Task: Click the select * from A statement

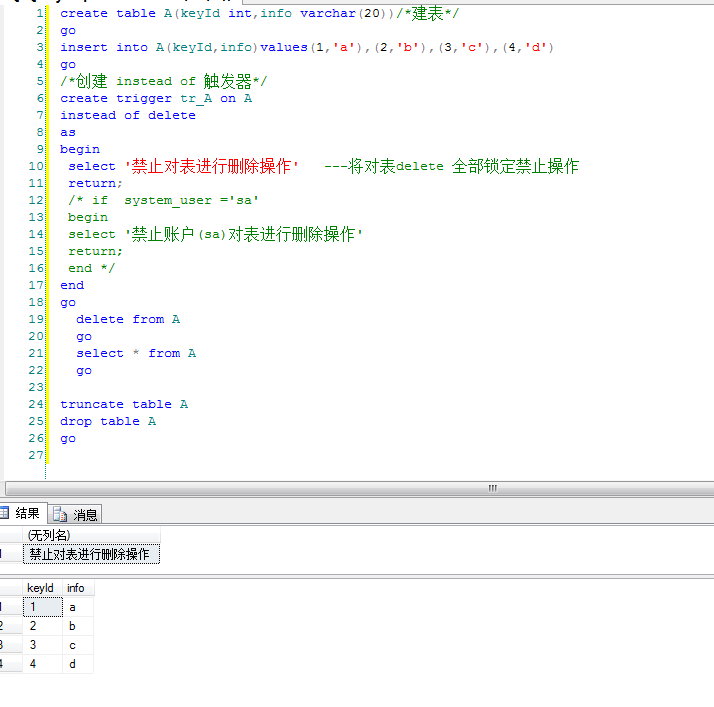Action: coord(136,353)
